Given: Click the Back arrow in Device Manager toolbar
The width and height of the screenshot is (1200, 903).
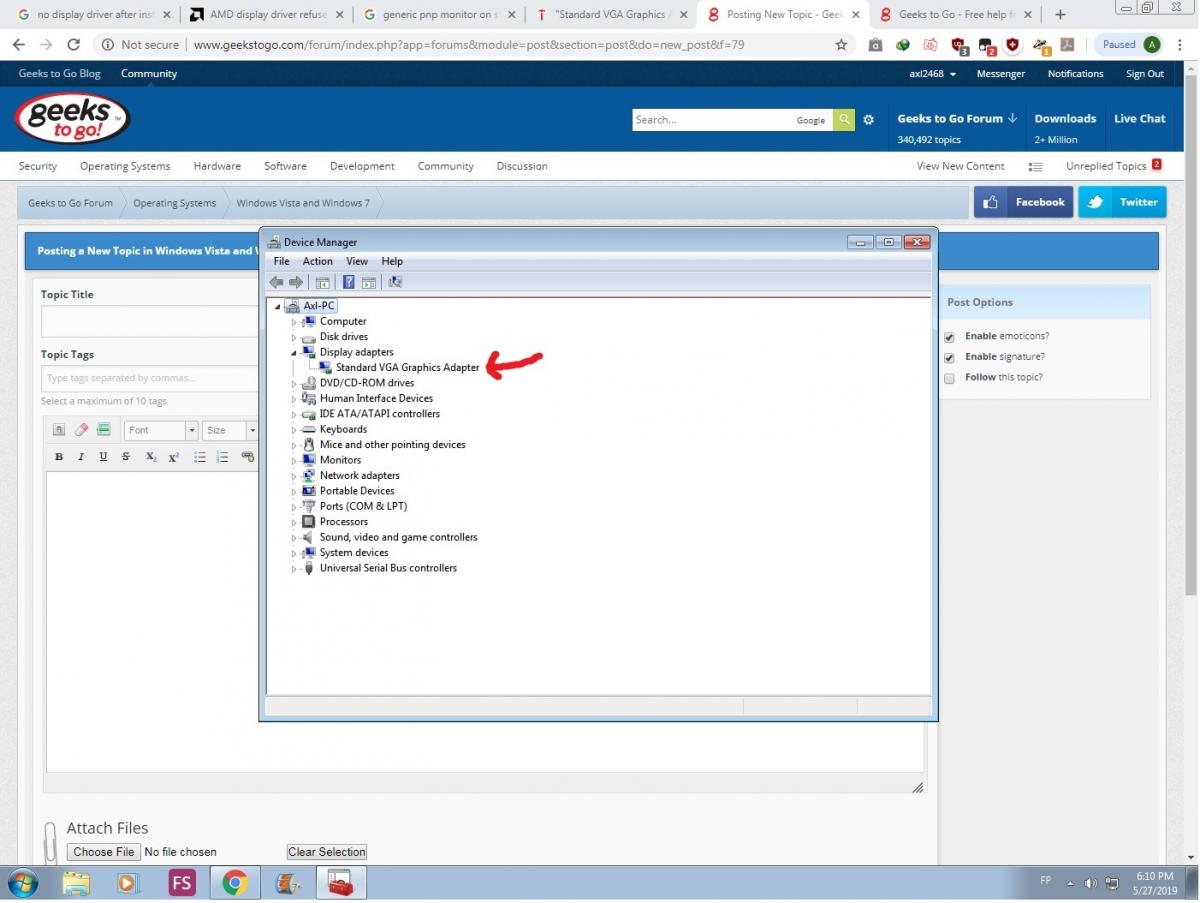Looking at the screenshot, I should click(276, 282).
